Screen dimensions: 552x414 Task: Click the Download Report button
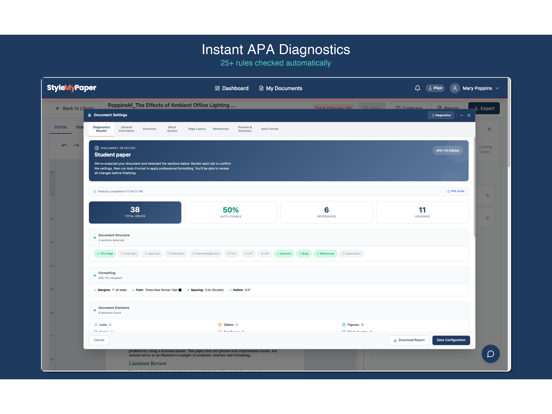pos(409,340)
